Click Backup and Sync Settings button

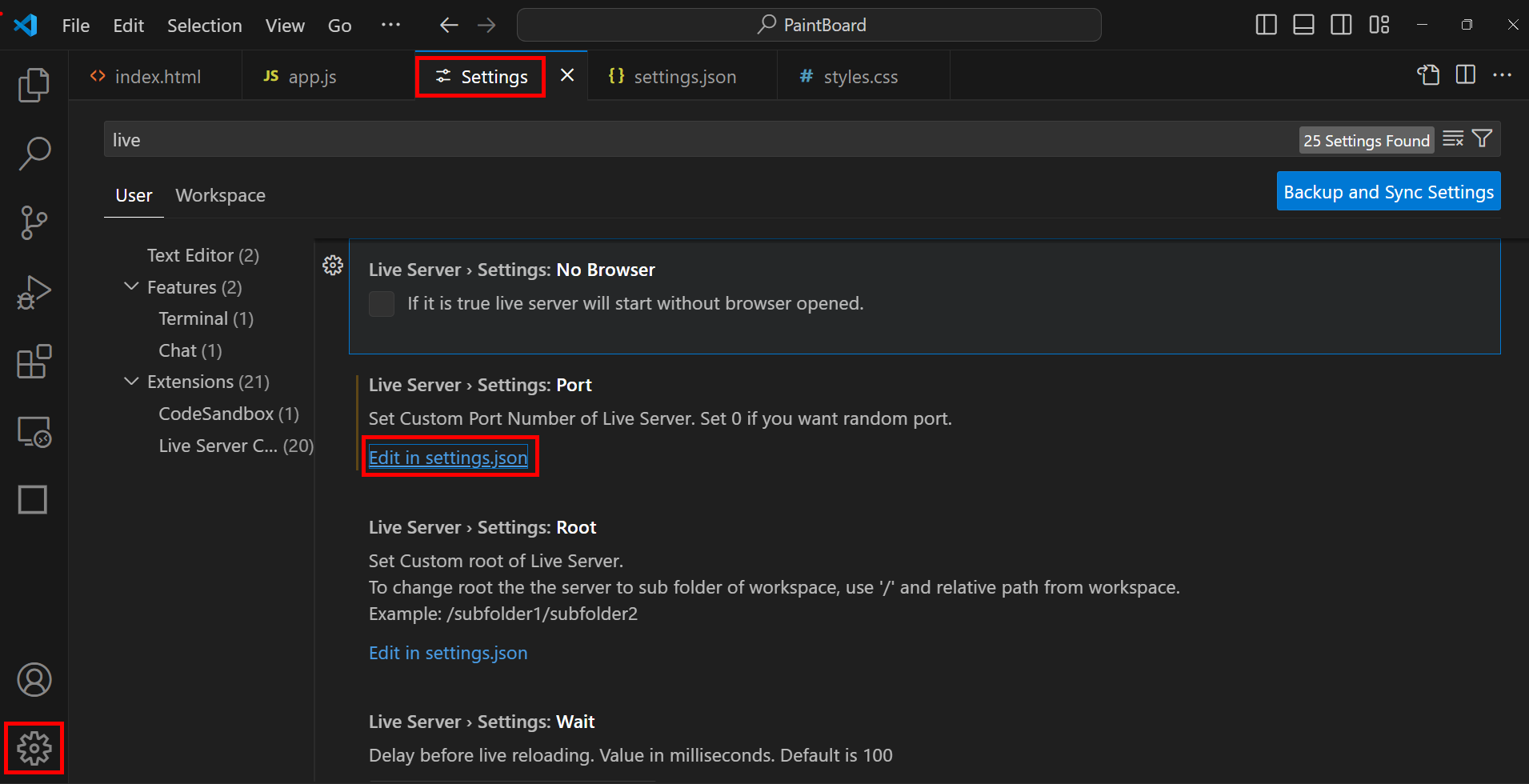coord(1388,192)
